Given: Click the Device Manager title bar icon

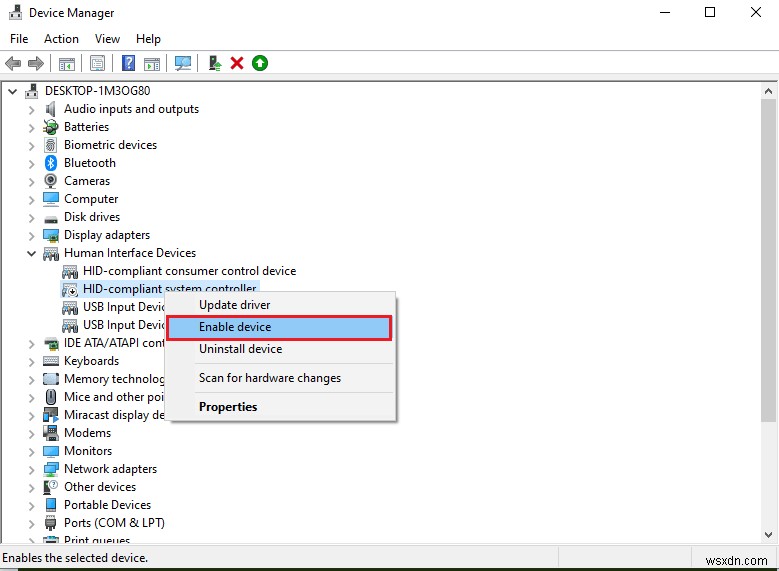Looking at the screenshot, I should (15, 12).
